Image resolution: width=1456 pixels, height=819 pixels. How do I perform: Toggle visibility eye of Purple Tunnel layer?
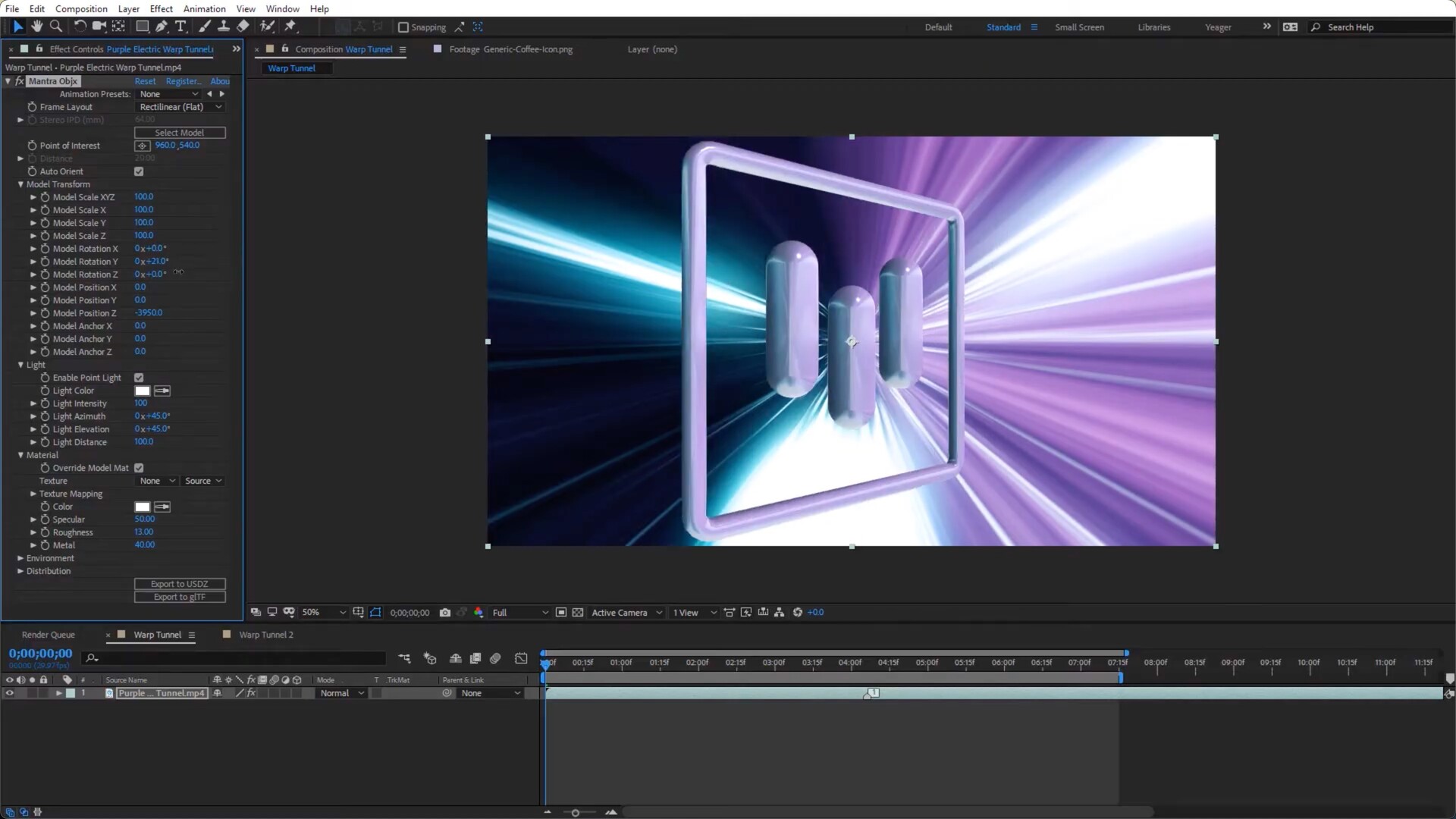[x=9, y=693]
